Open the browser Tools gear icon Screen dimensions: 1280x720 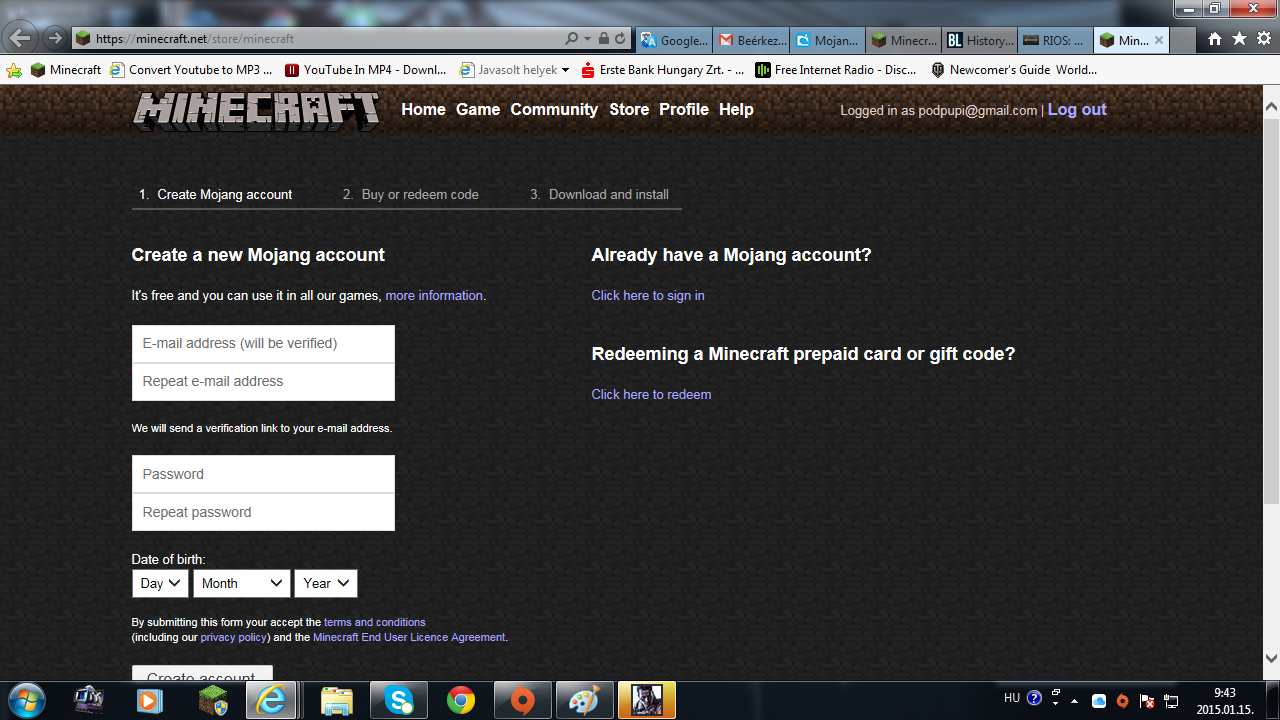click(x=1263, y=39)
